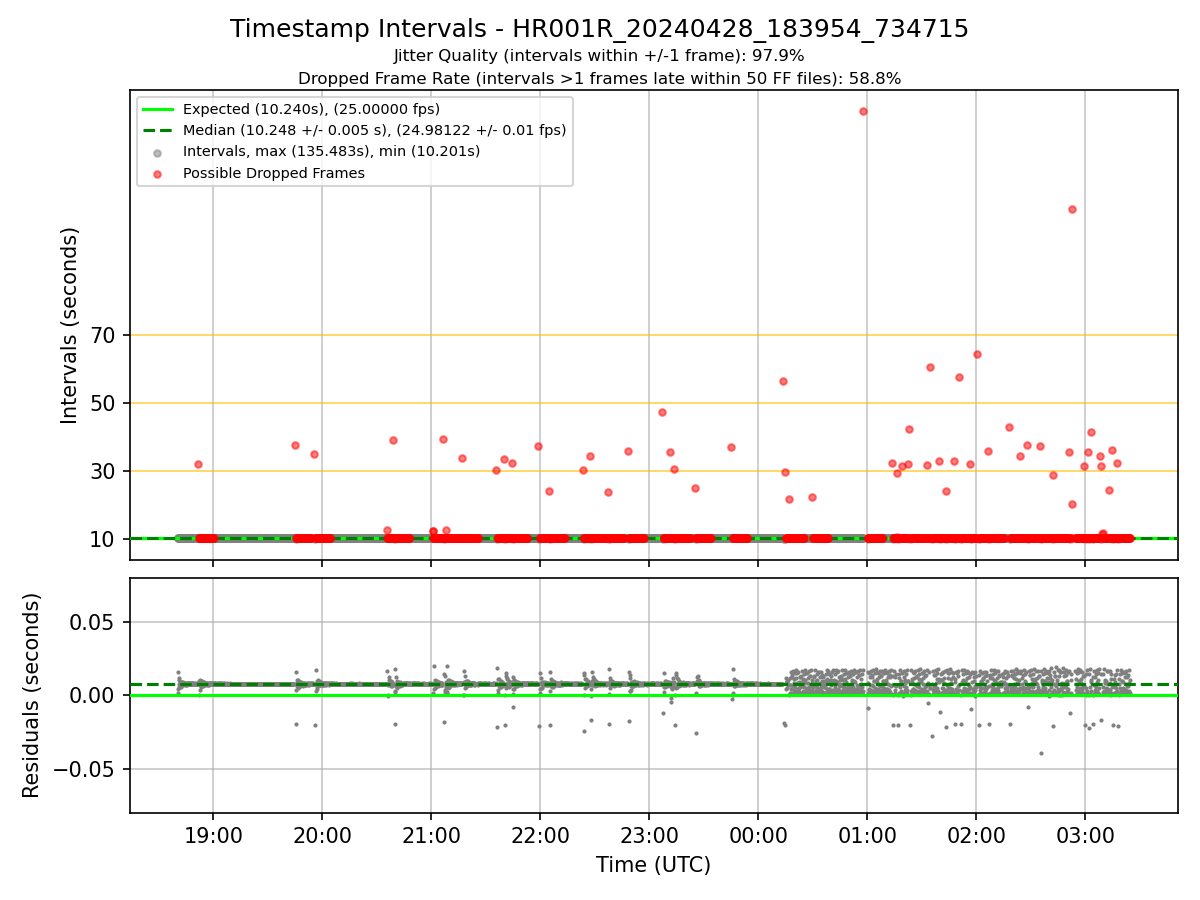1200x900 pixels.
Task: Click legend entry Possible Dropped Frames
Action: point(273,173)
